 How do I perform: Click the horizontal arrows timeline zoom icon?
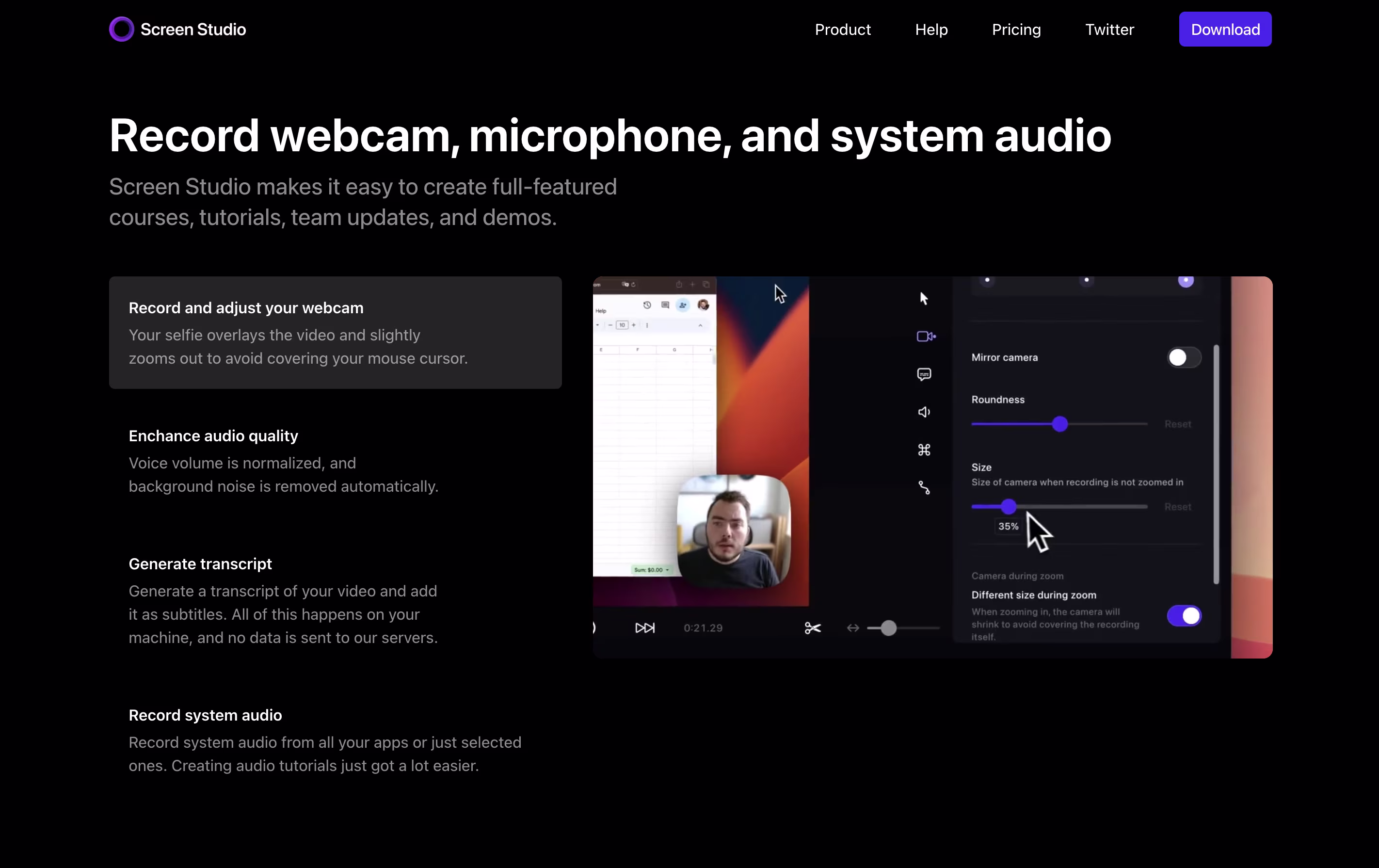coord(853,628)
